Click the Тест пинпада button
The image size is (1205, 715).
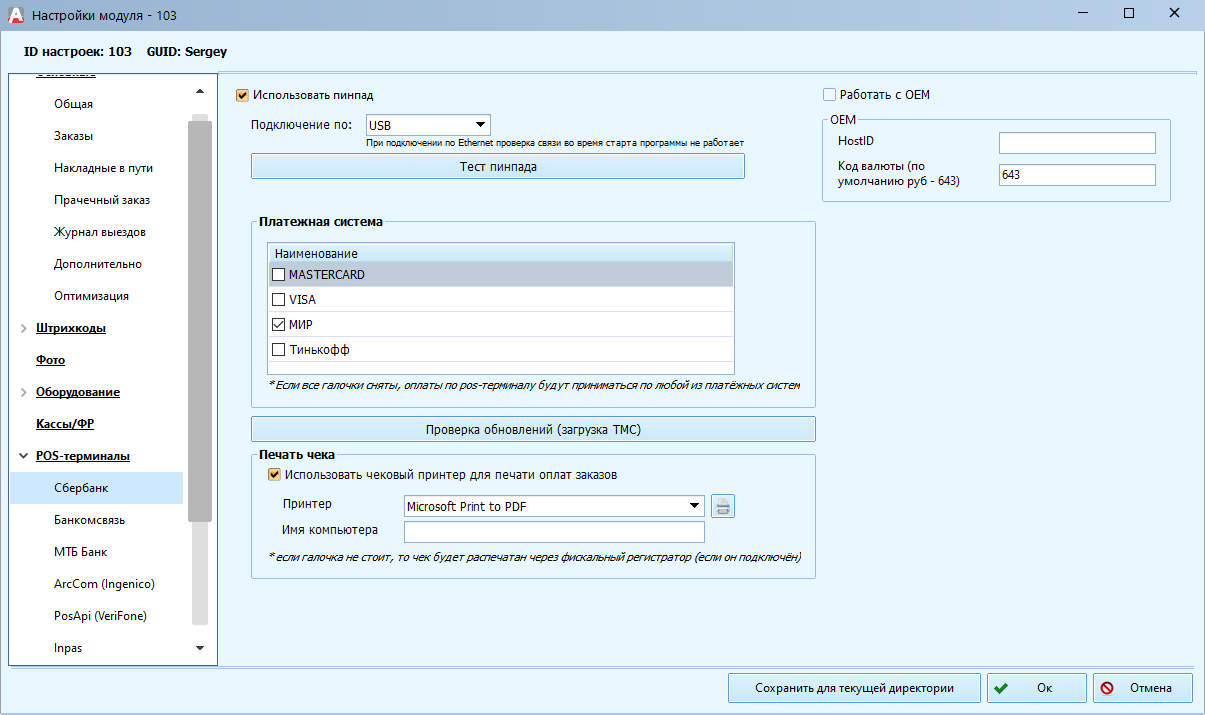498,167
